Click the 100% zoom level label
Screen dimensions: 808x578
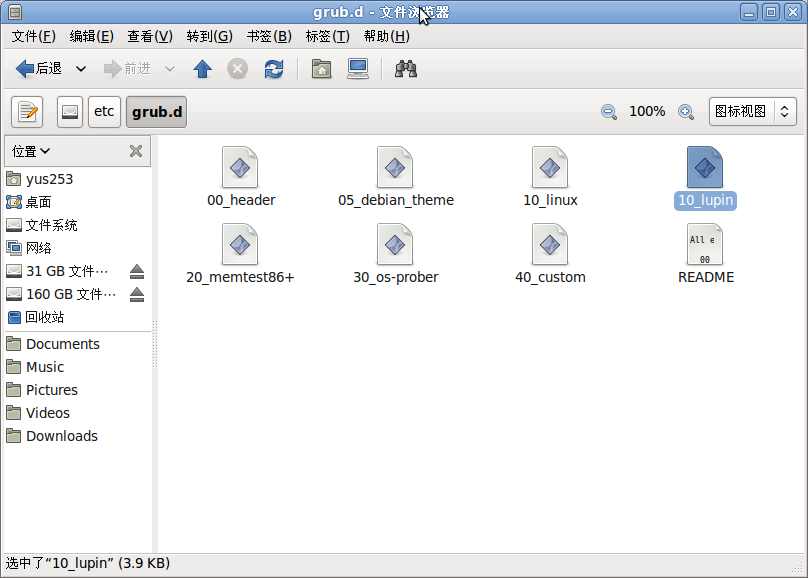[x=647, y=111]
